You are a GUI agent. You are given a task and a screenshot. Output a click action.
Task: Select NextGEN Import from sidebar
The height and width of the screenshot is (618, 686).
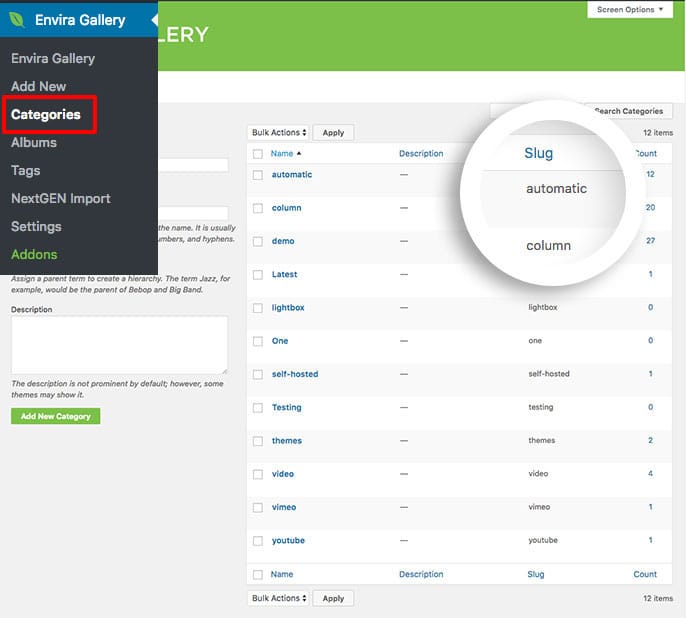(60, 198)
